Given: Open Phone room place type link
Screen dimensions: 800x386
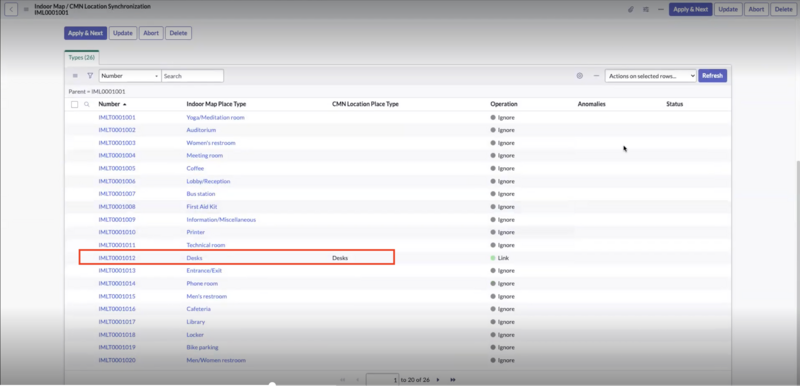Looking at the screenshot, I should (202, 284).
